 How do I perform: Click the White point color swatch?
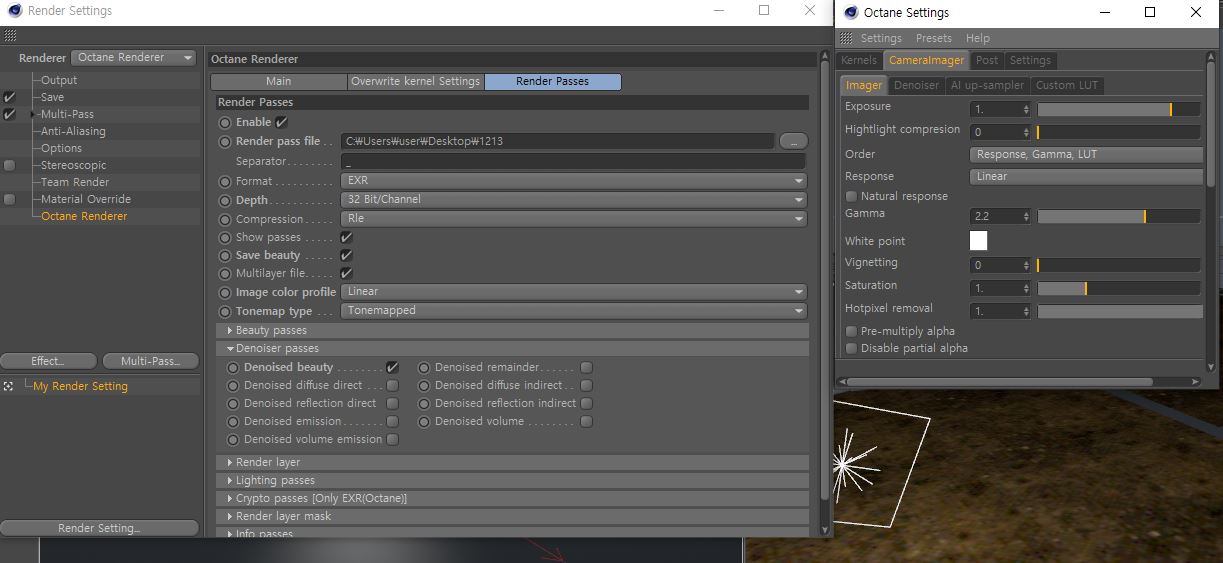click(x=978, y=241)
